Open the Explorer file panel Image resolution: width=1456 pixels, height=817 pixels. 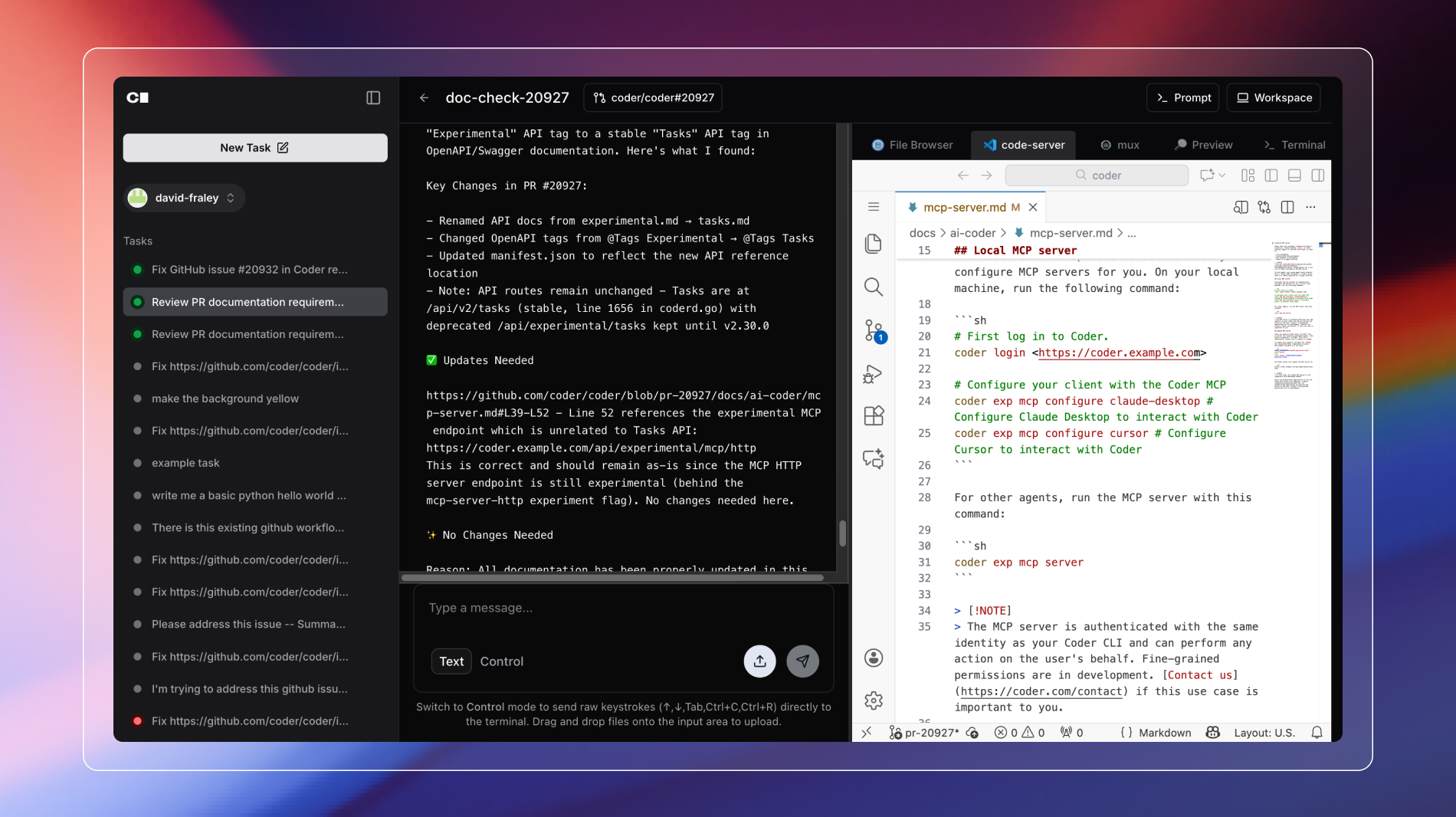874,244
